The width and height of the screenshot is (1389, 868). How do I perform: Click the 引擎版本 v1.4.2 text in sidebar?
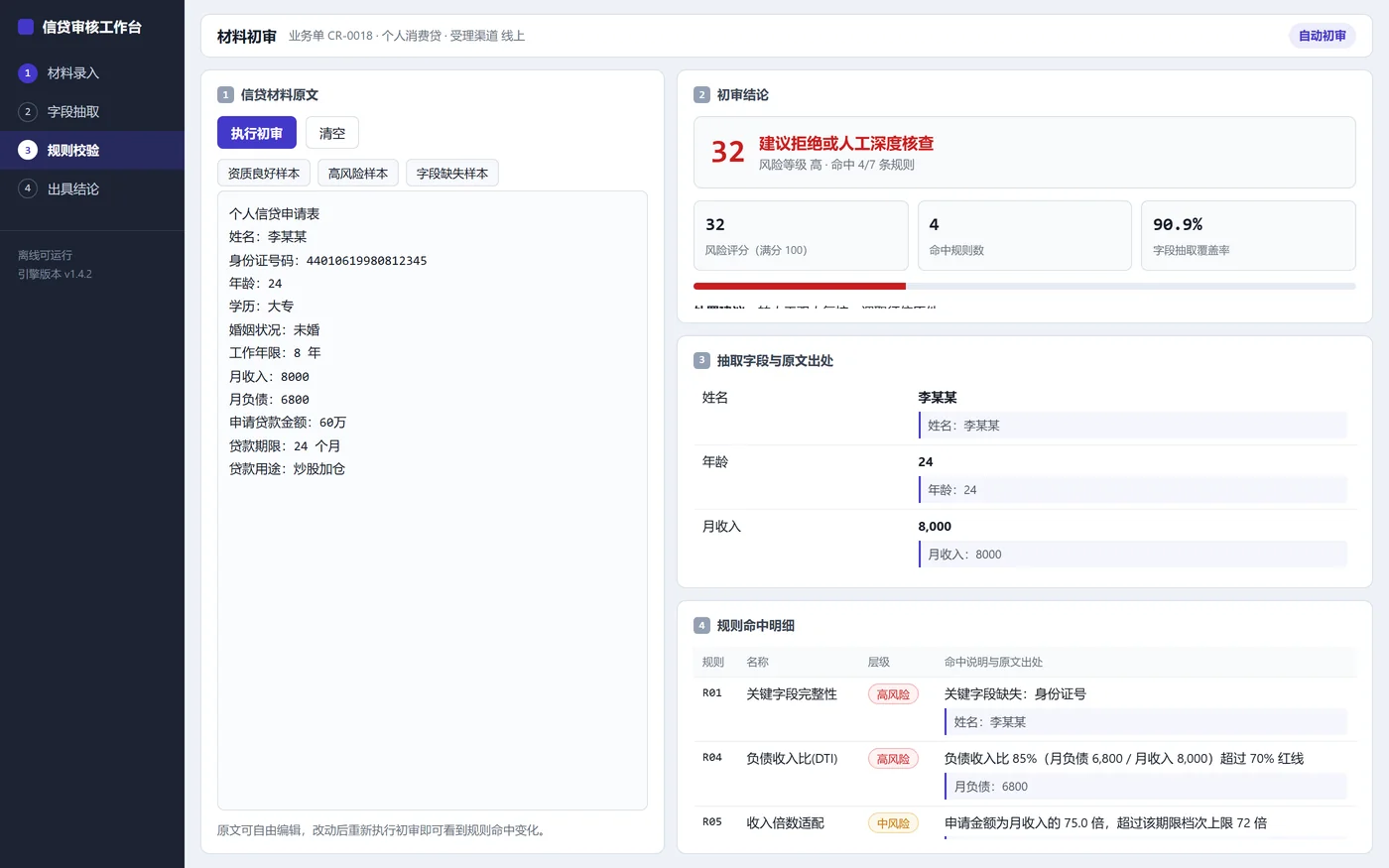[x=55, y=274]
